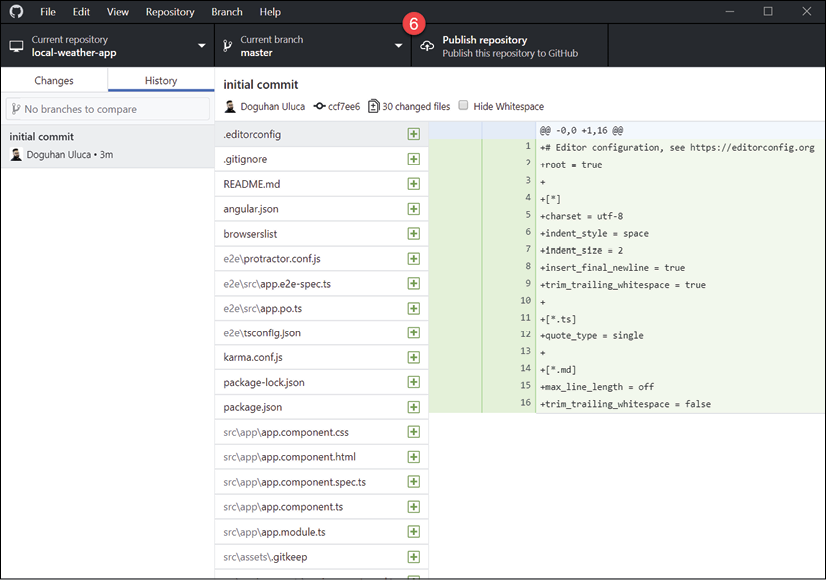This screenshot has width=826, height=580.
Task: Select the angular.json file
Action: pos(321,209)
